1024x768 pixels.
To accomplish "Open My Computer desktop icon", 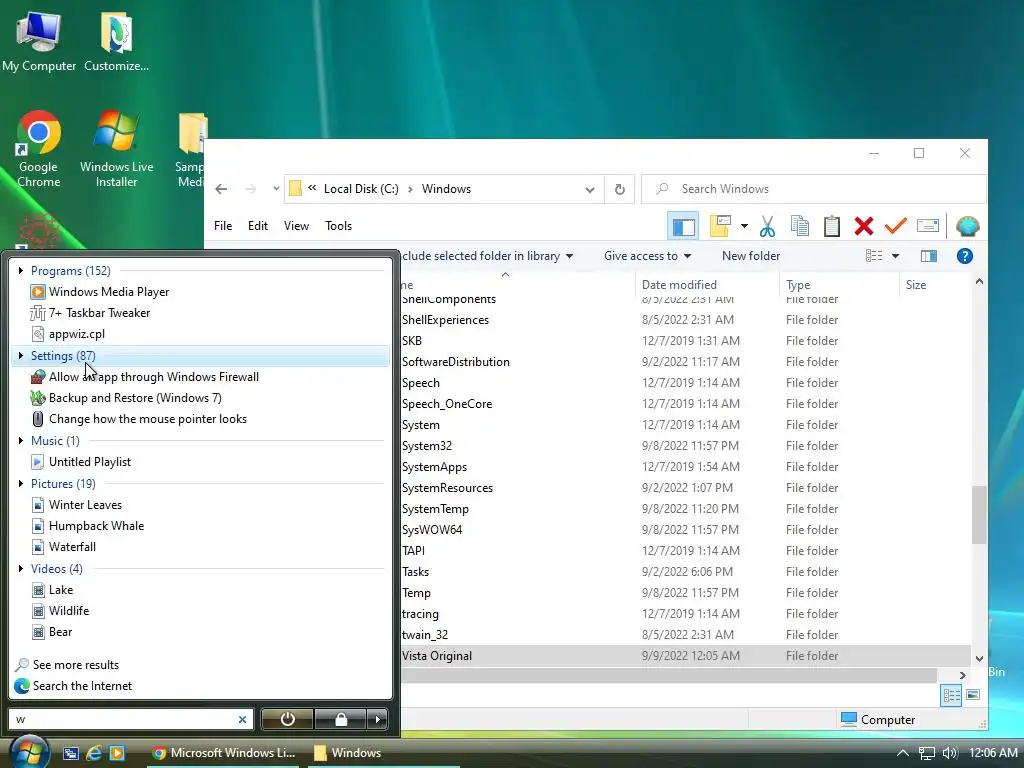I will pyautogui.click(x=39, y=41).
